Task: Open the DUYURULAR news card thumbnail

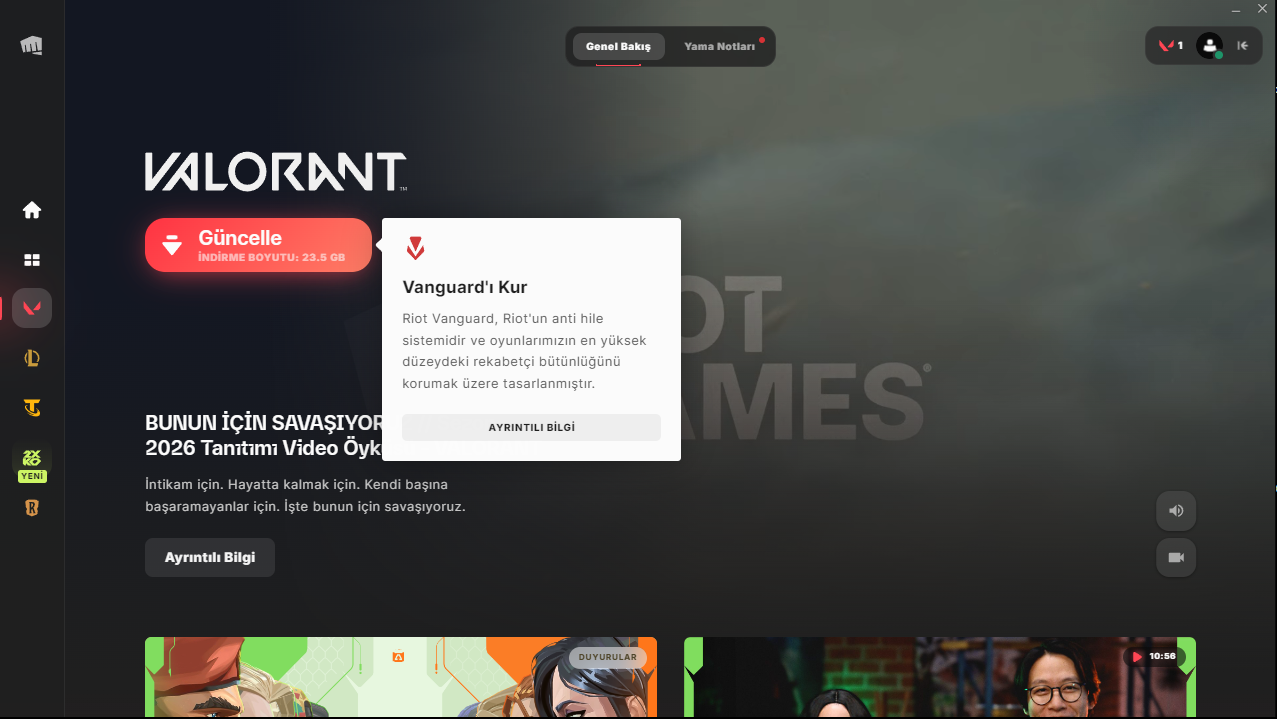Action: point(401,677)
